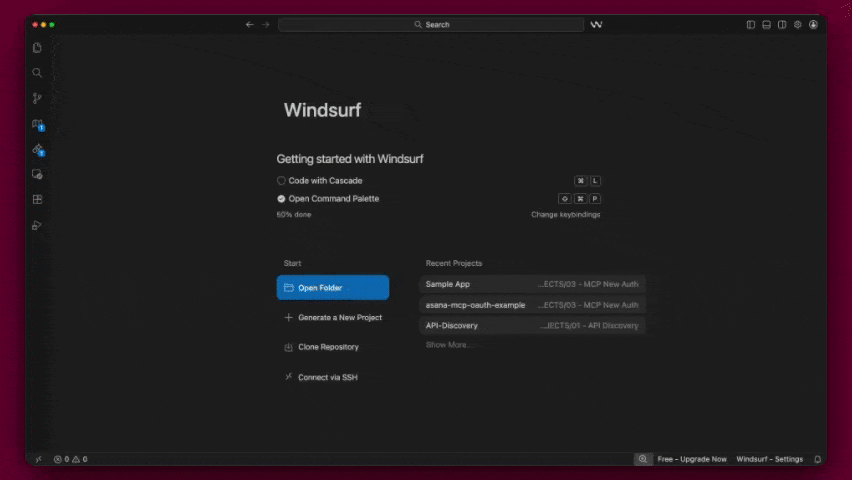The image size is (852, 480).
Task: Open Run and Debug icon with badge
Action: click(37, 149)
